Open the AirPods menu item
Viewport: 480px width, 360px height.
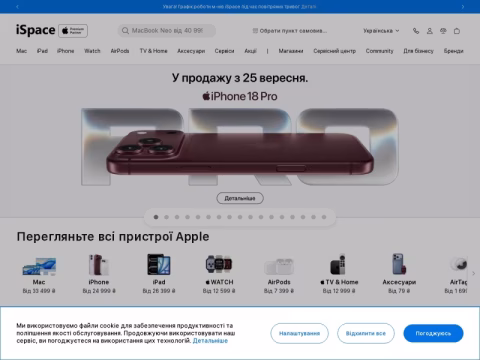(x=120, y=51)
